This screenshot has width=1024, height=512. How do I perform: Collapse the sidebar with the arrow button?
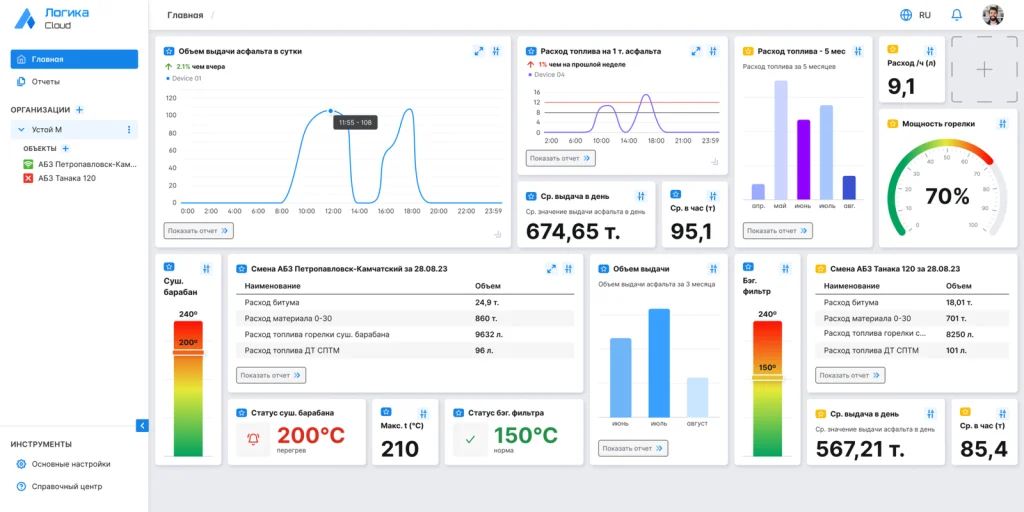click(142, 425)
